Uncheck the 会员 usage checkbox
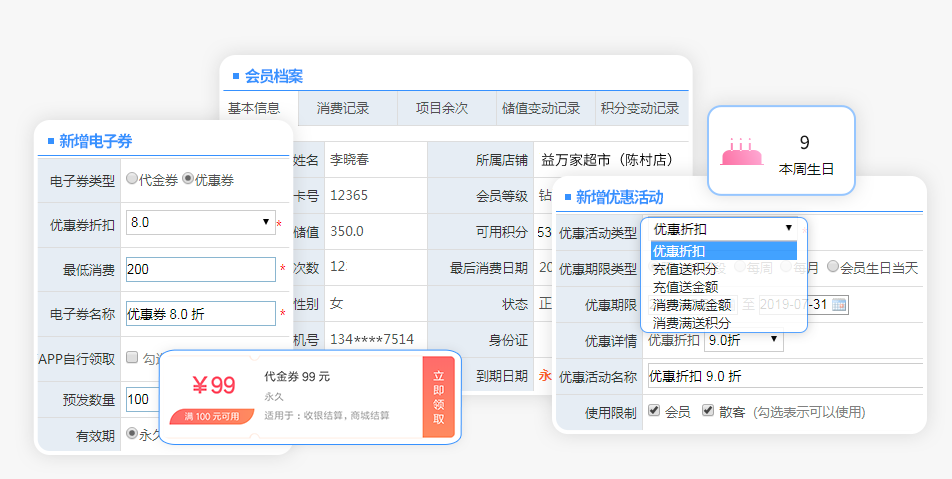This screenshot has width=952, height=479. (654, 411)
